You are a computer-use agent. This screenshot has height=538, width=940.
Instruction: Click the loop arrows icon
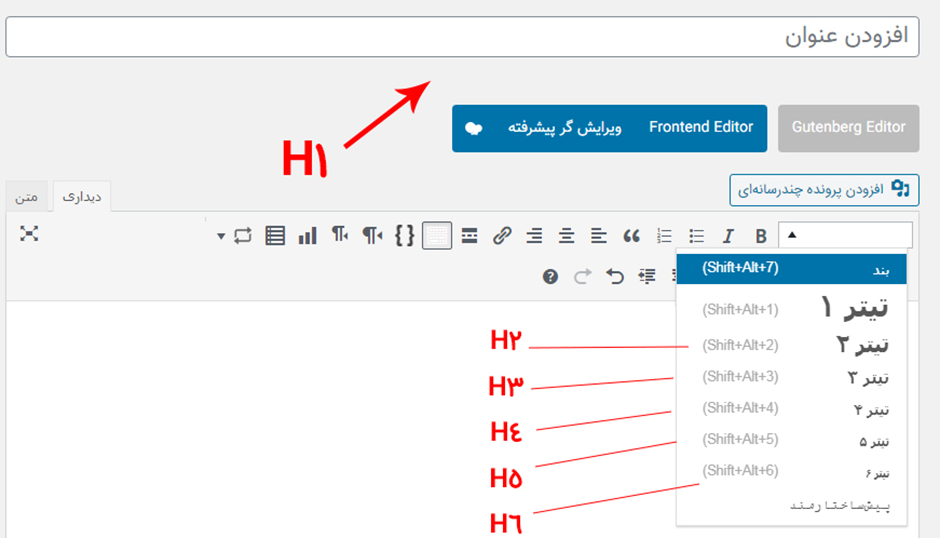(243, 236)
